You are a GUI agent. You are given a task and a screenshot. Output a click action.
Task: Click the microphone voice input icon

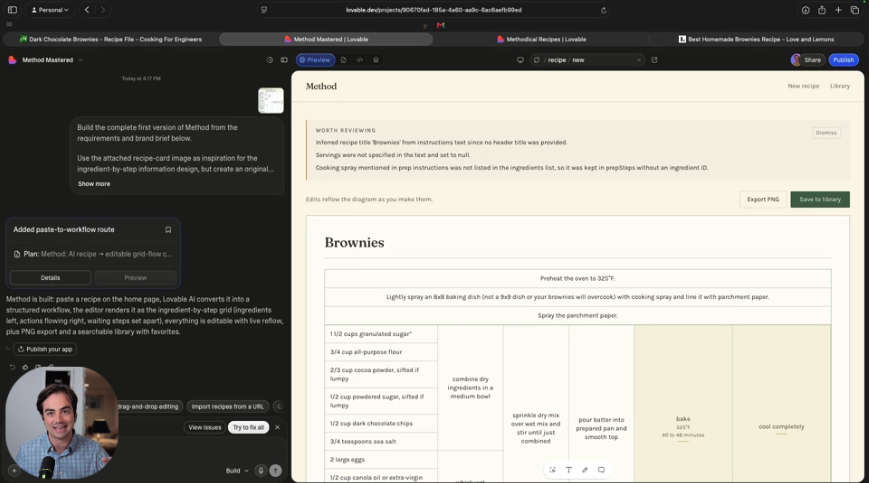(260, 471)
